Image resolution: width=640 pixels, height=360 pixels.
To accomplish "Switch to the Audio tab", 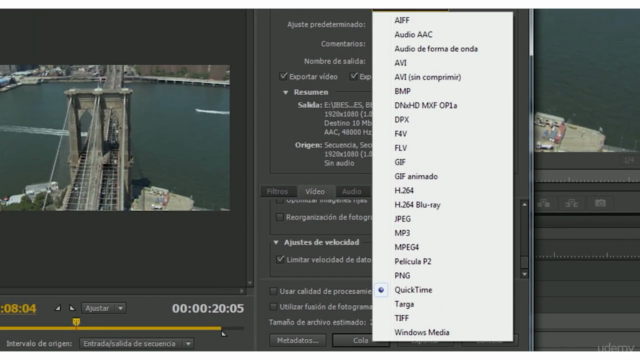I will tap(351, 191).
